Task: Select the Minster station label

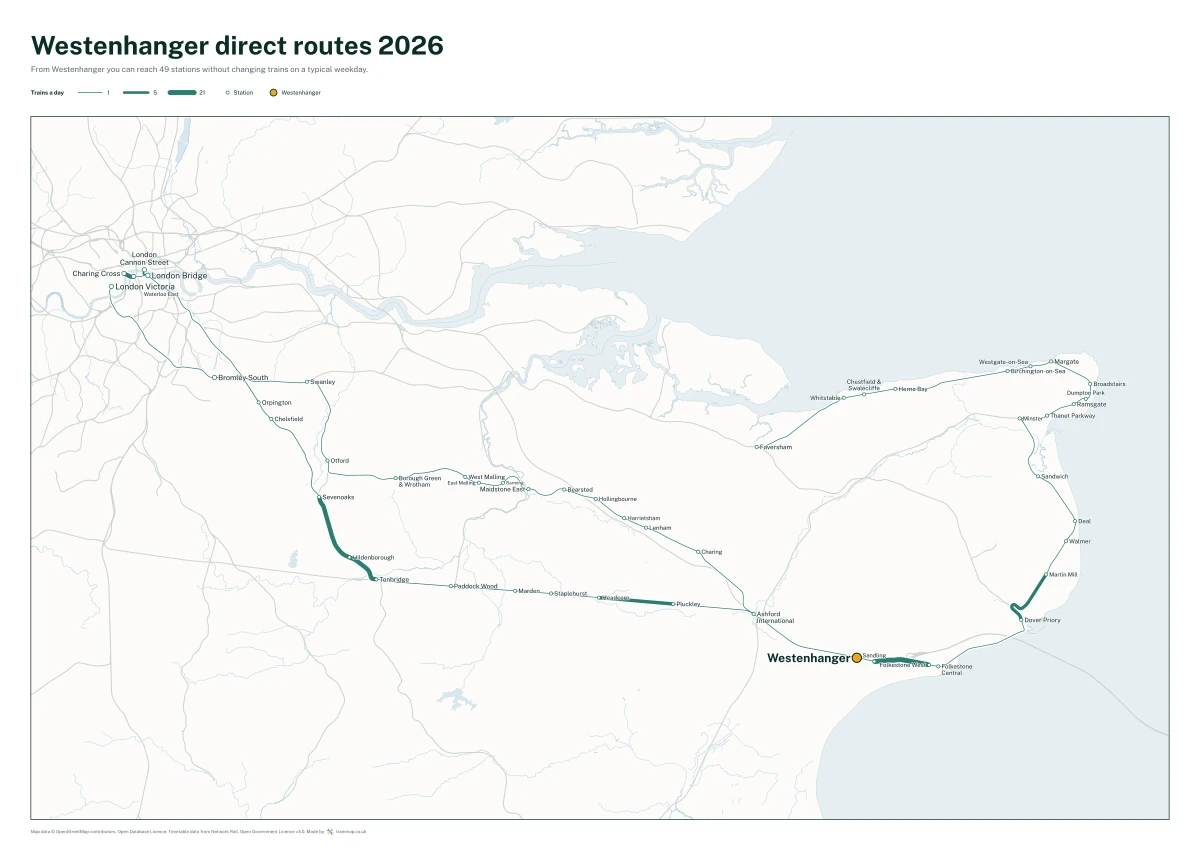Action: click(x=1032, y=418)
